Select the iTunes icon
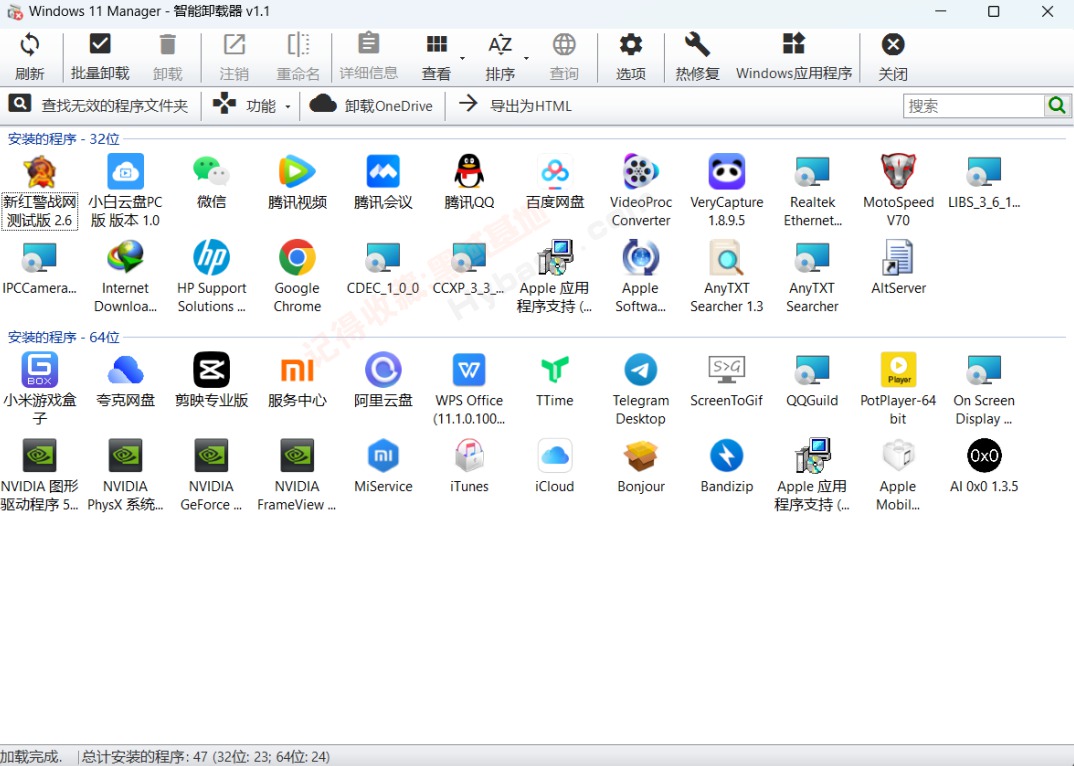Screen dimensions: 1074x766 point(469,456)
